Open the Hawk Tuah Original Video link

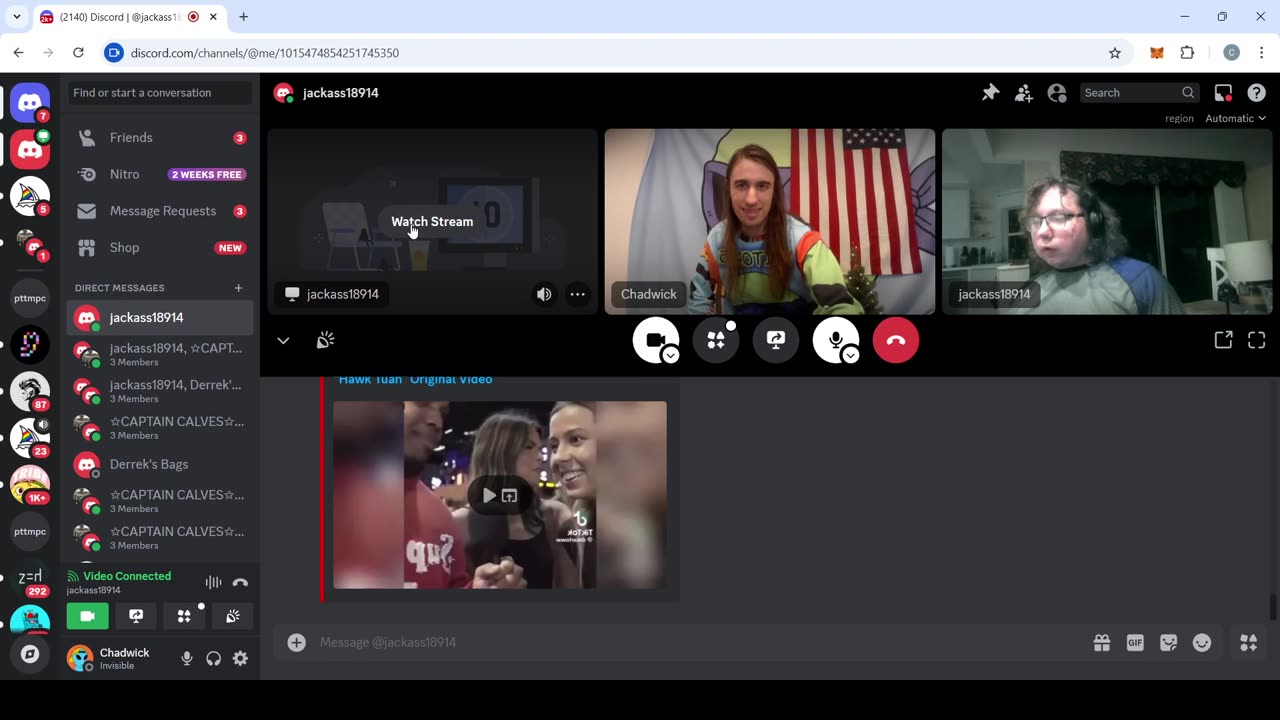[415, 380]
